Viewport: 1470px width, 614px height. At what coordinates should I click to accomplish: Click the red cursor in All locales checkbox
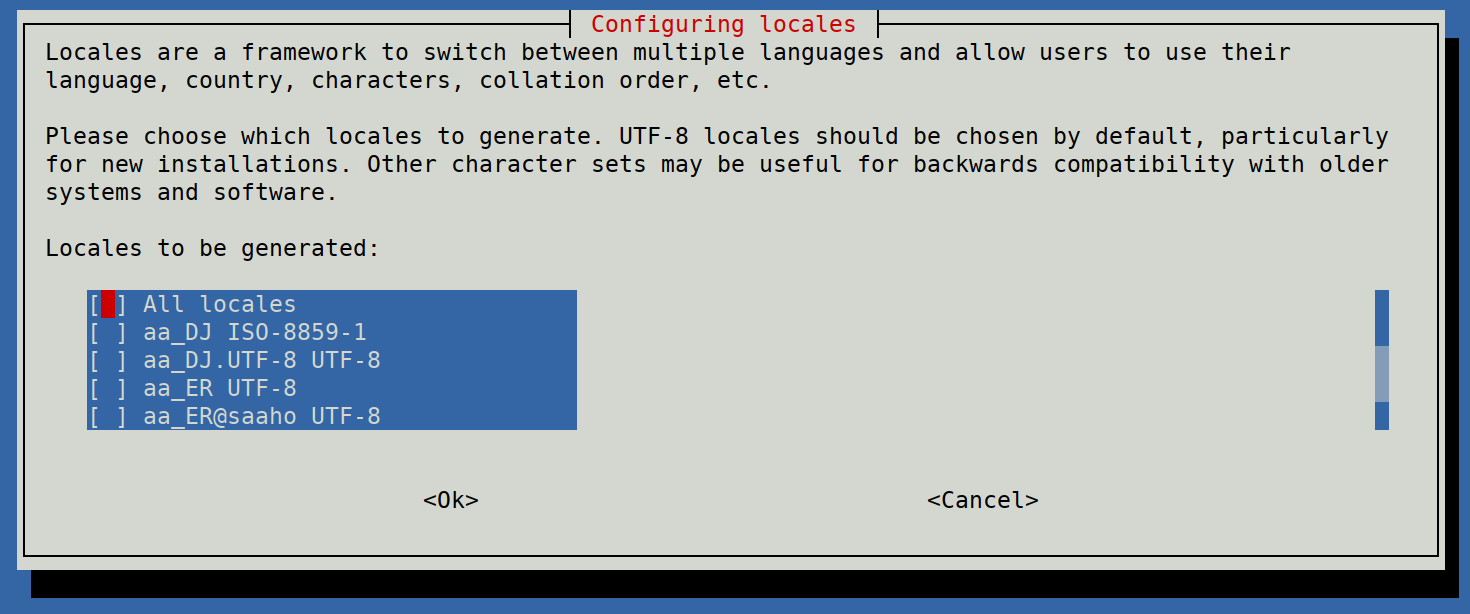tap(108, 304)
